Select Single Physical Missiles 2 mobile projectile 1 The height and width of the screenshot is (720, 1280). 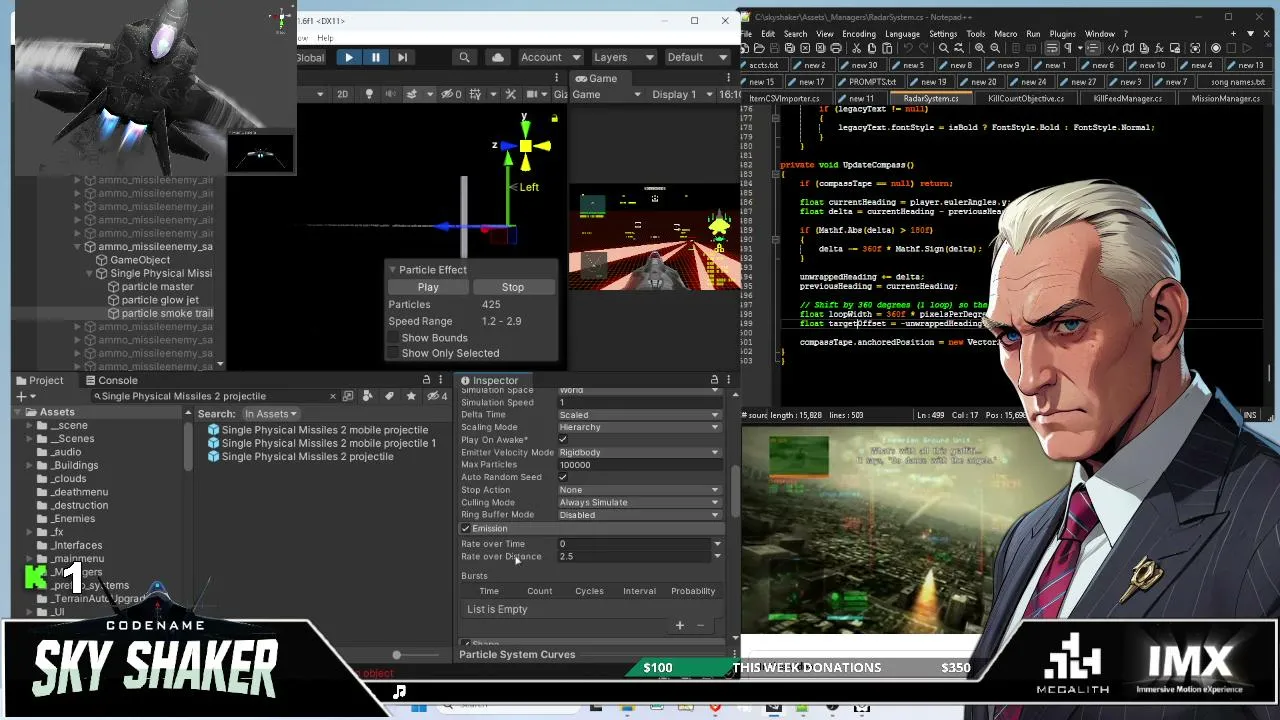tap(328, 443)
